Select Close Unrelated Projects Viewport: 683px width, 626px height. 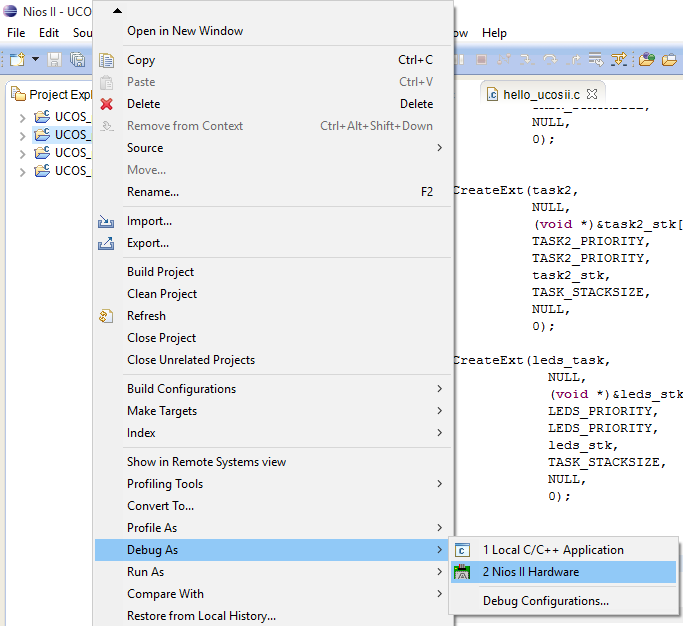(274, 360)
